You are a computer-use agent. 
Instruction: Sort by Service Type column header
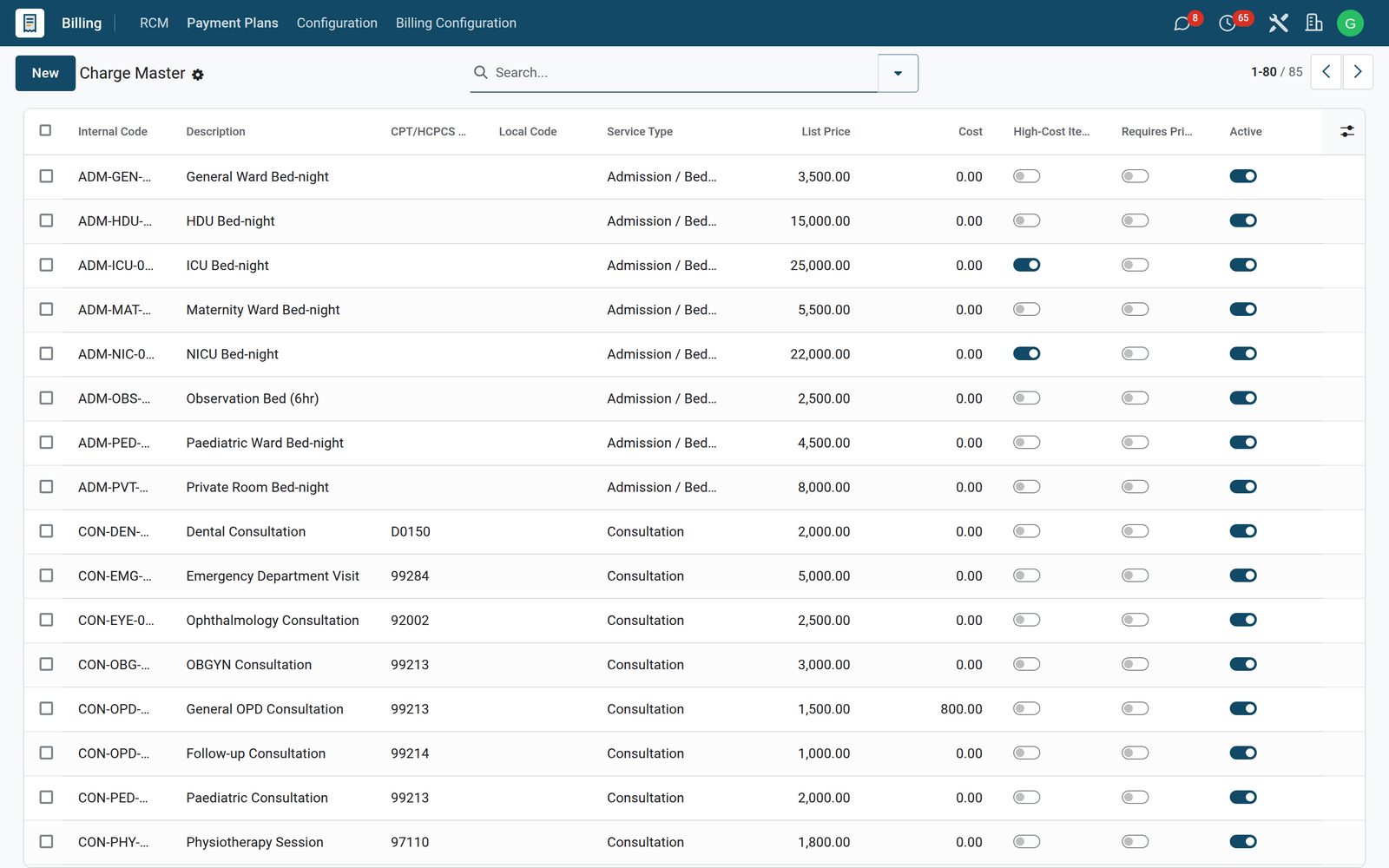tap(640, 131)
